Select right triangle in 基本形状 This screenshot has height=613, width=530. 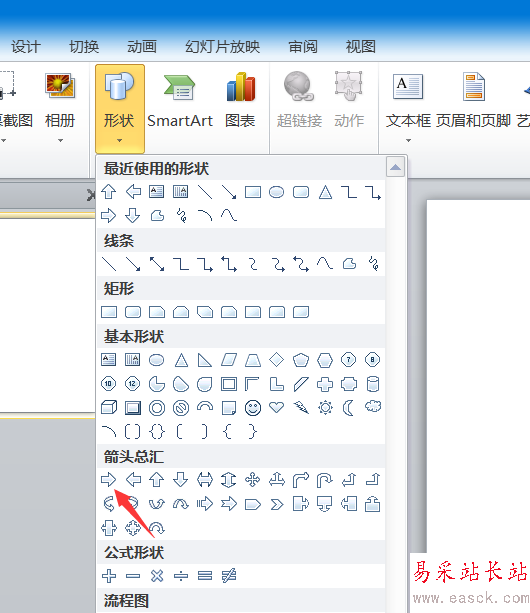click(x=205, y=360)
